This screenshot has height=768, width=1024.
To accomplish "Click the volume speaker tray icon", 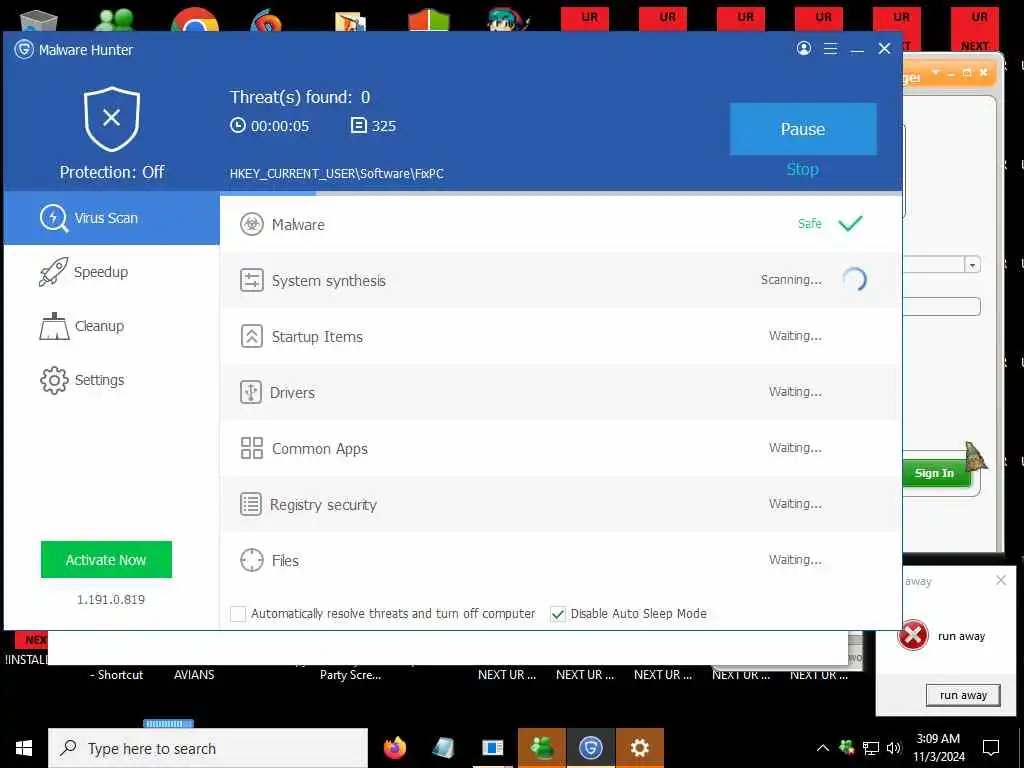I will click(894, 748).
